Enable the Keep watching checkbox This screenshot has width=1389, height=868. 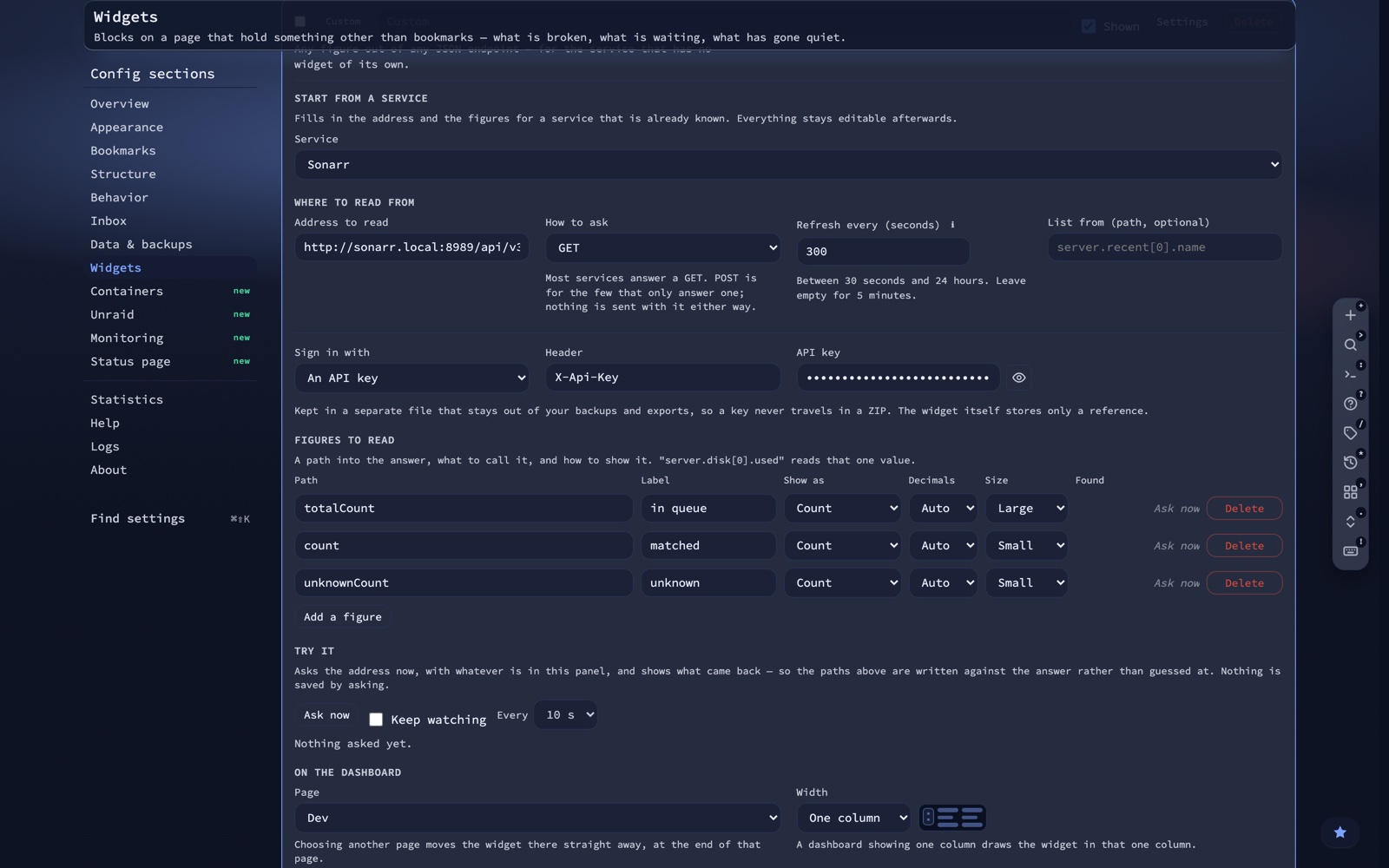coord(376,720)
